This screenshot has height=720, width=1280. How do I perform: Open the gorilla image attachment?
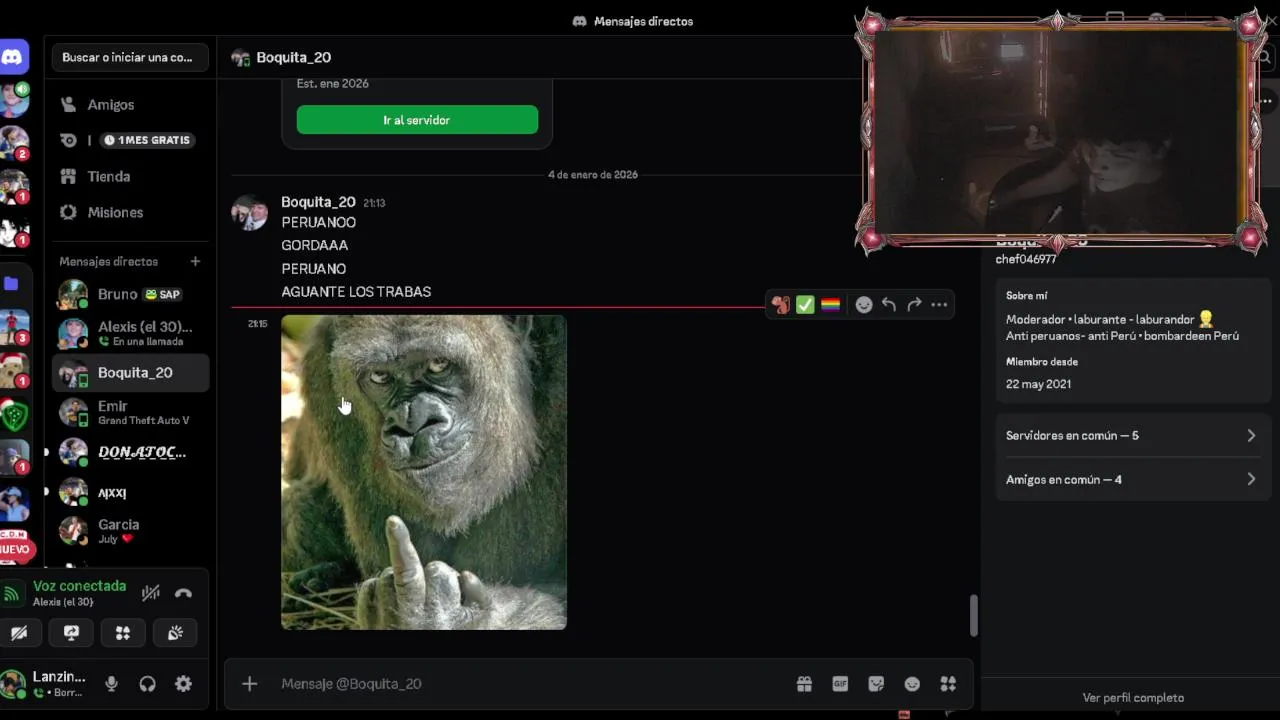click(x=424, y=472)
